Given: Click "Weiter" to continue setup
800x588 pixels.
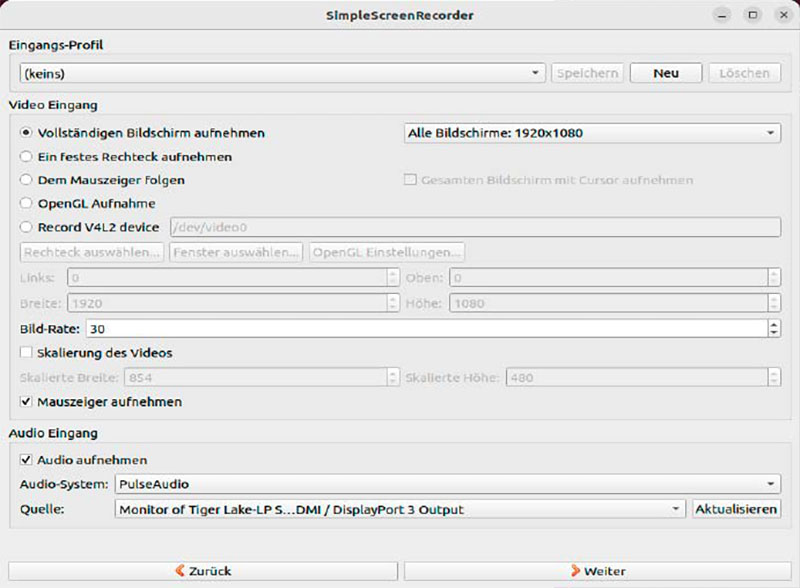Looking at the screenshot, I should (600, 570).
